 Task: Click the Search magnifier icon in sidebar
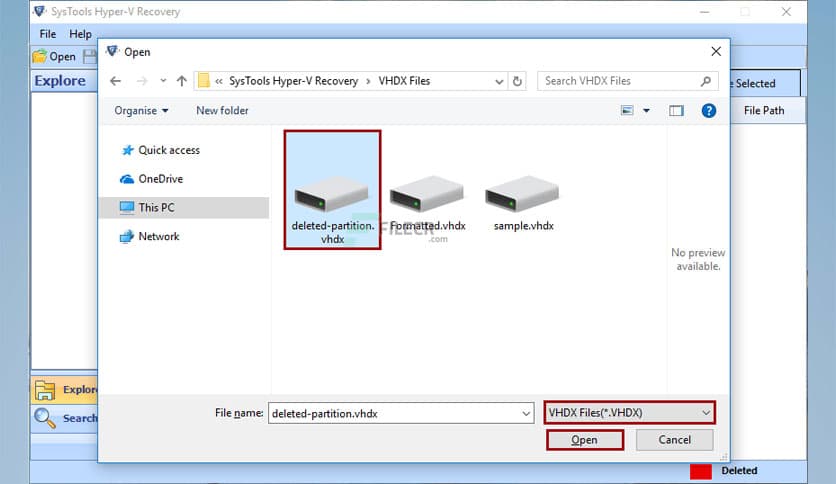(45, 418)
